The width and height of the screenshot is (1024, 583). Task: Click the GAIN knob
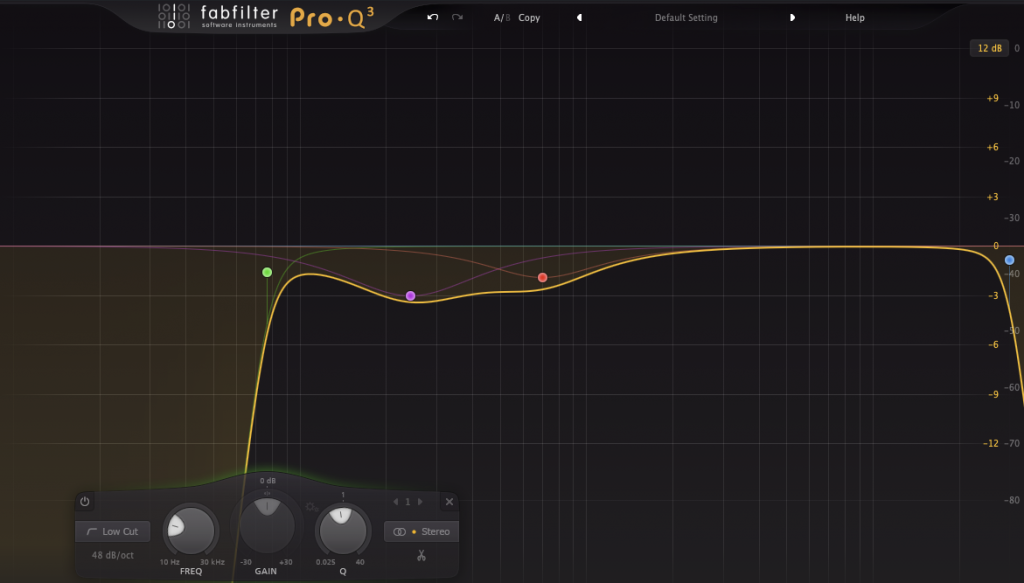266,526
